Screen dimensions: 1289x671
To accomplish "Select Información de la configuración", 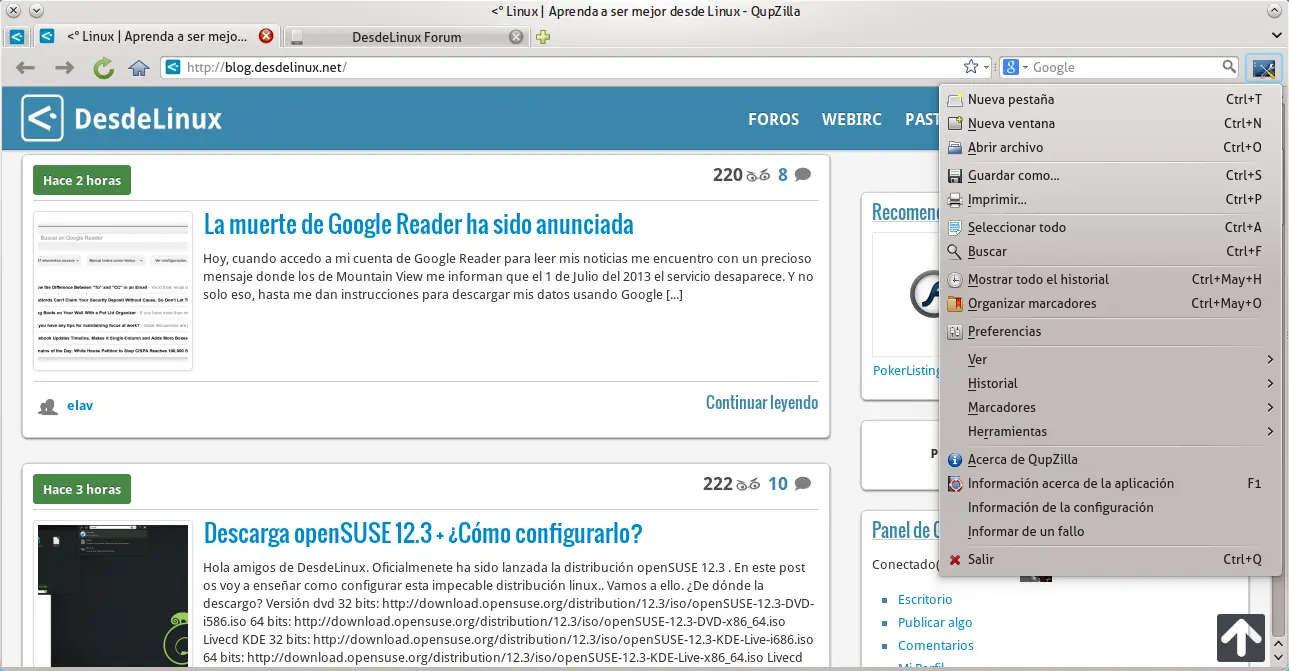I will (1110, 507).
